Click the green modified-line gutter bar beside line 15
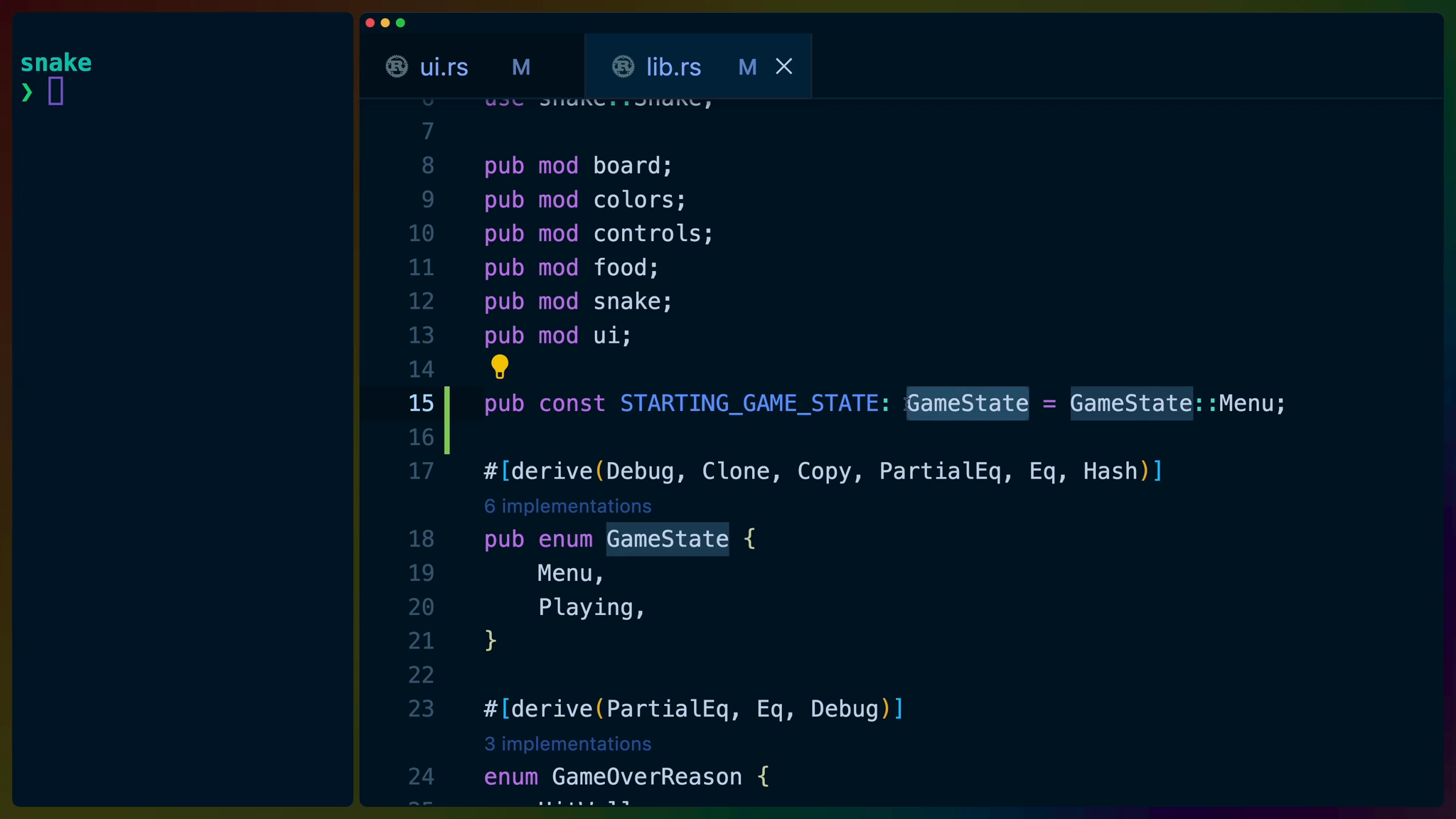1456x819 pixels. click(x=447, y=419)
